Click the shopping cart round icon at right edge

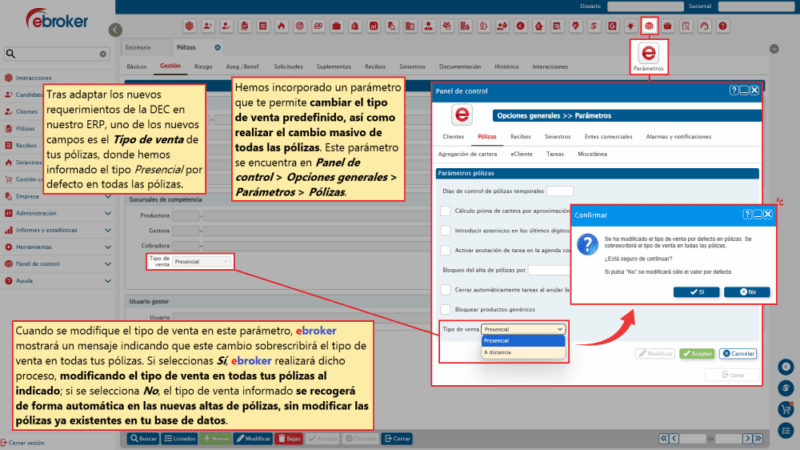[x=786, y=409]
